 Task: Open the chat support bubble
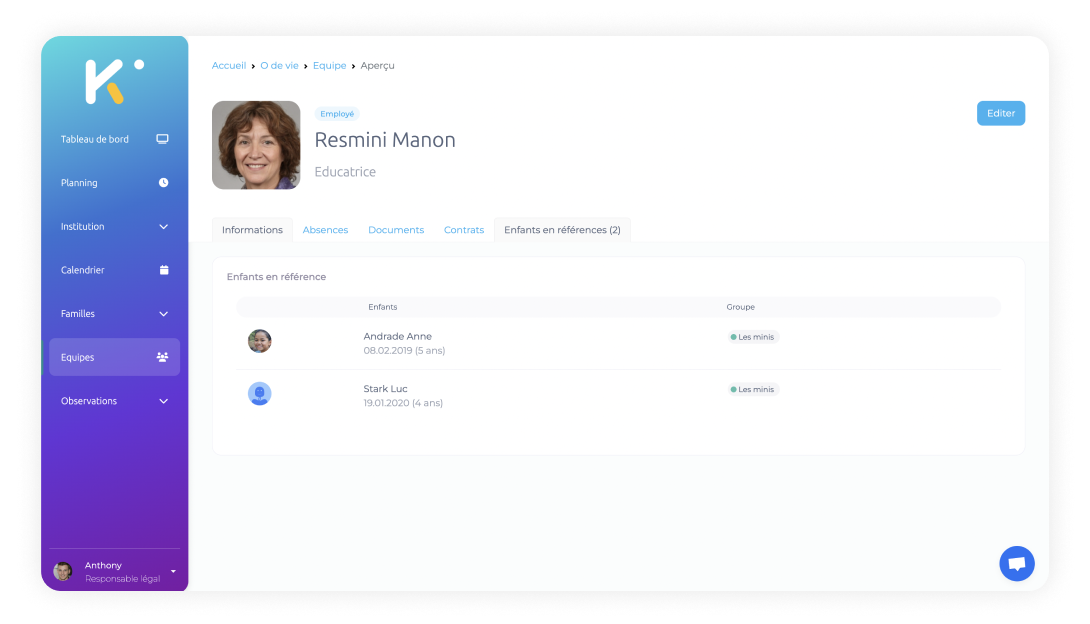(x=1016, y=564)
